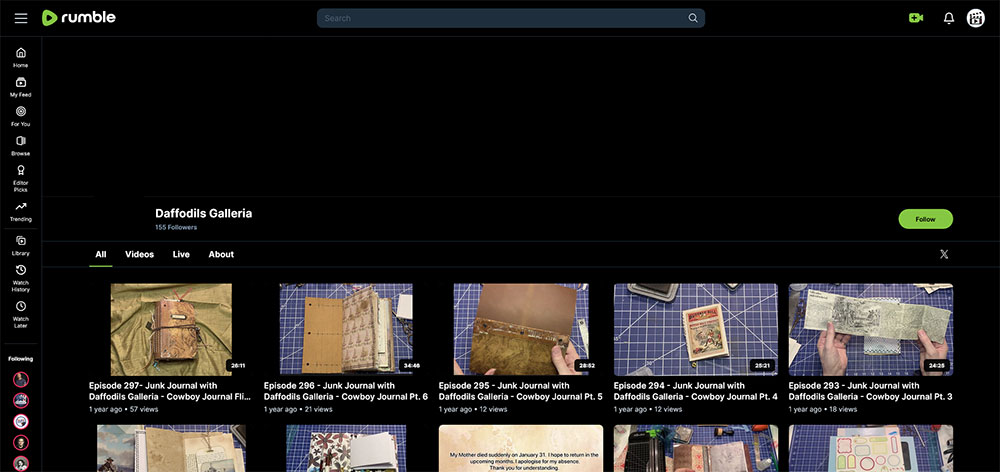Open Editor Picks in sidebar
This screenshot has height=472, width=1000.
(20, 179)
